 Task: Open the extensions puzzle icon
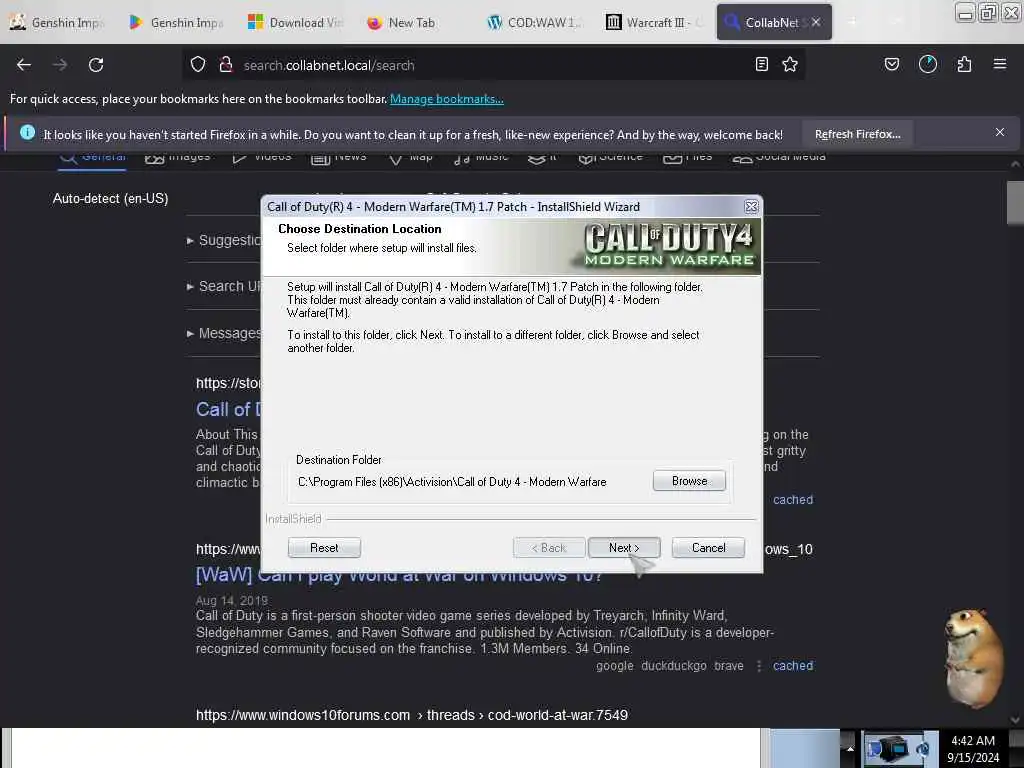(964, 64)
